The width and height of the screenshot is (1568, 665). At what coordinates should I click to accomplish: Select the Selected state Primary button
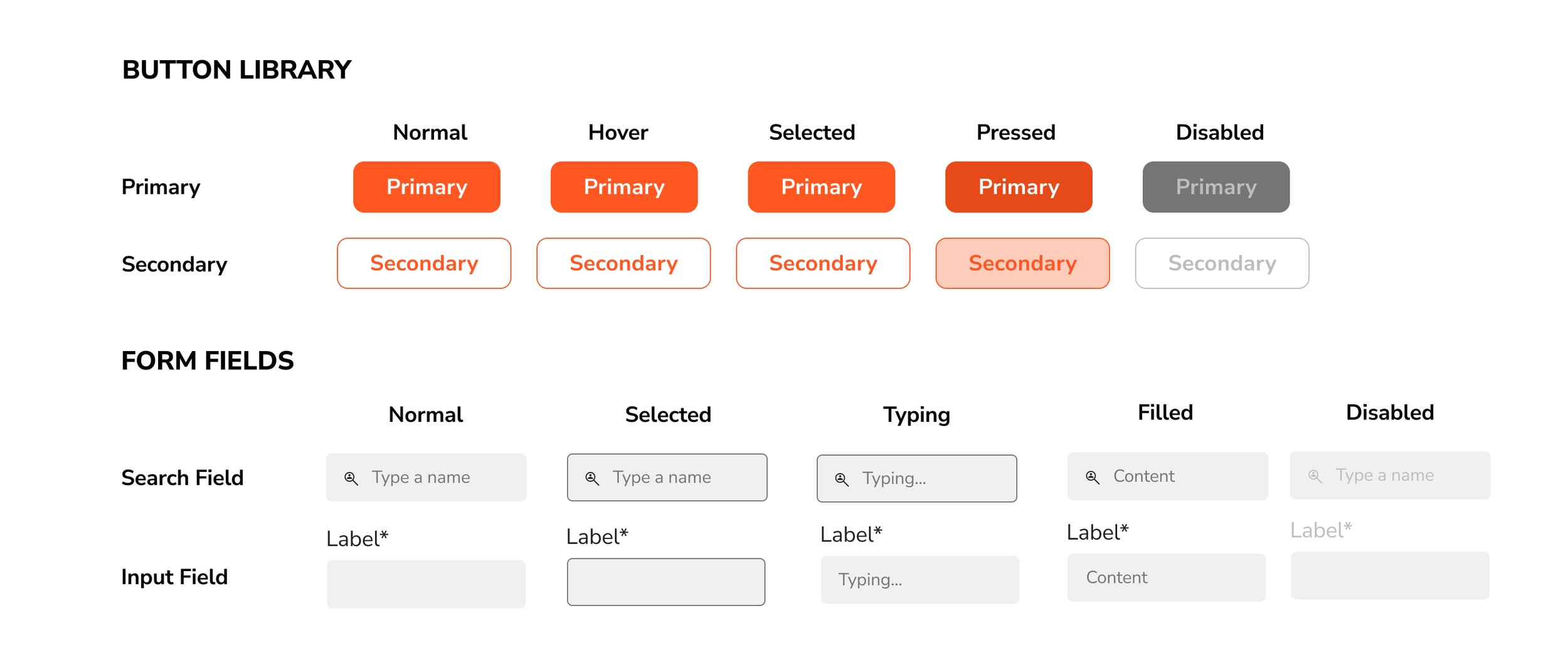point(821,187)
